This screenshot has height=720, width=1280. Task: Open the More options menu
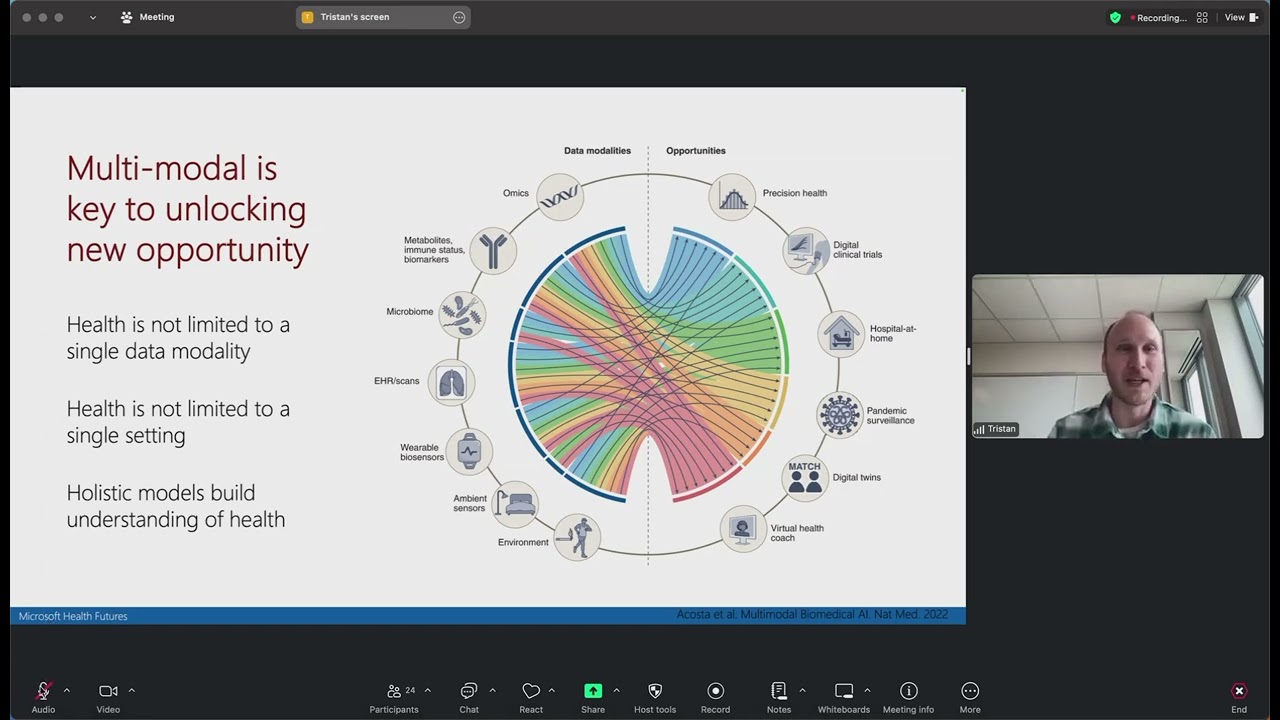click(970, 698)
